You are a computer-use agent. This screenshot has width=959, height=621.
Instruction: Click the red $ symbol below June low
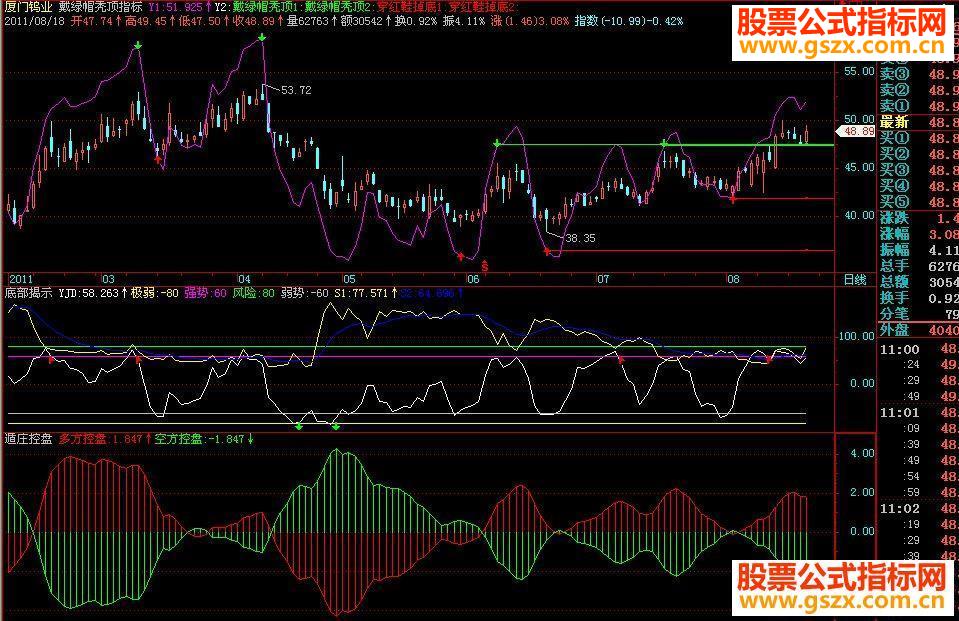point(485,266)
